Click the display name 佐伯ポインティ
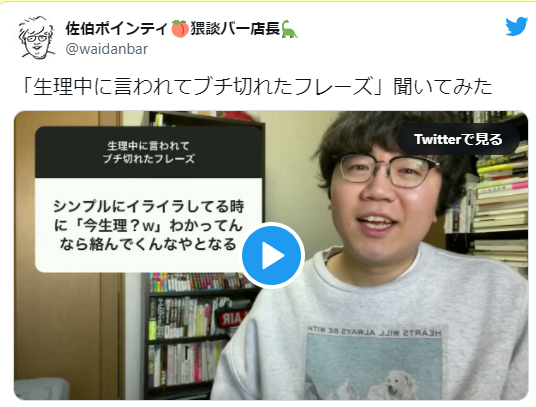Screen dimensions: 536x407 [116, 29]
